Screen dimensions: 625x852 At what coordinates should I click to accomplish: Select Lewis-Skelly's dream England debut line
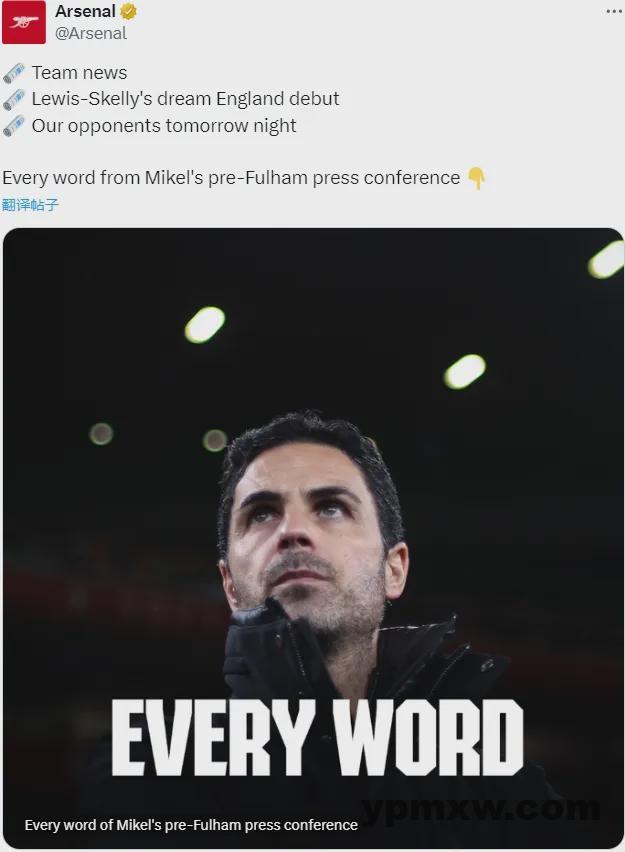185,99
